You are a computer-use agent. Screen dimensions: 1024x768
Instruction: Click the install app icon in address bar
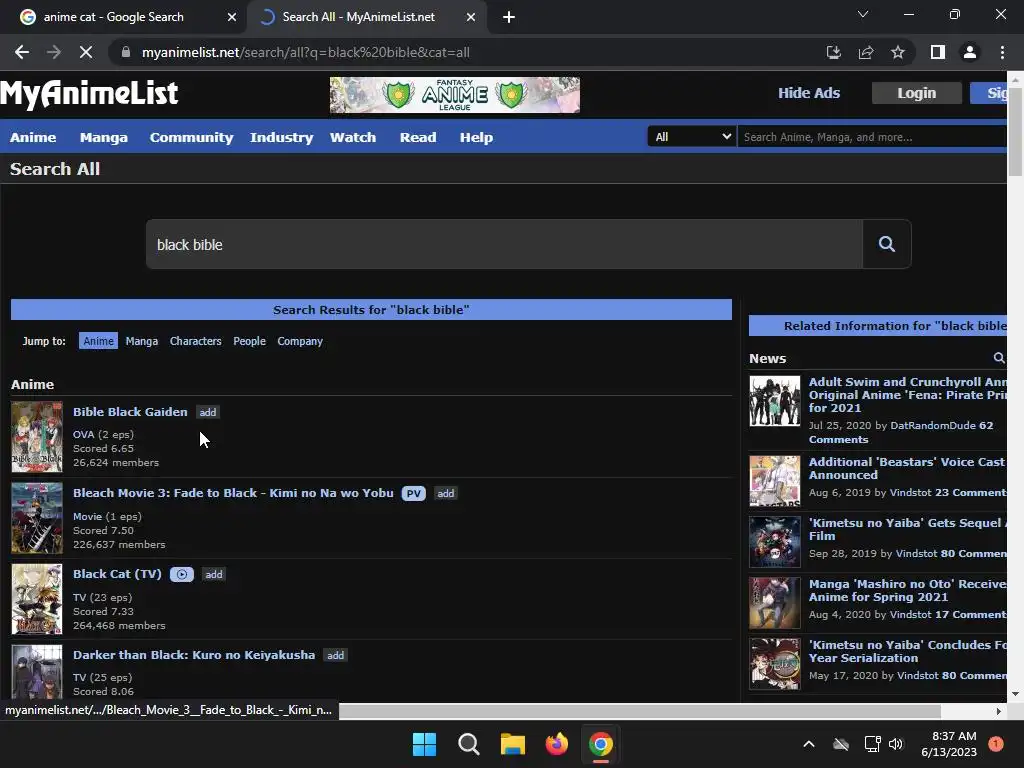(x=833, y=52)
